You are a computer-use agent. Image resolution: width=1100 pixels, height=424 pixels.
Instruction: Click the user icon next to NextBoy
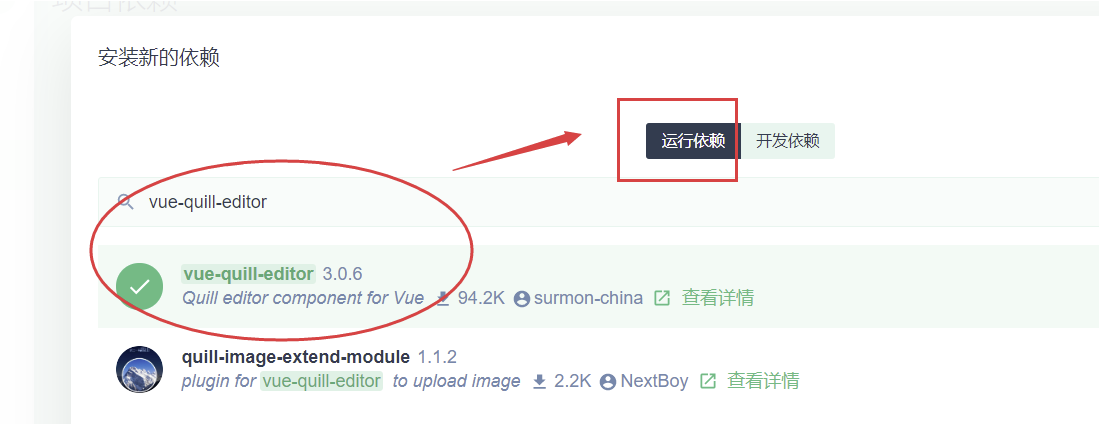click(608, 382)
